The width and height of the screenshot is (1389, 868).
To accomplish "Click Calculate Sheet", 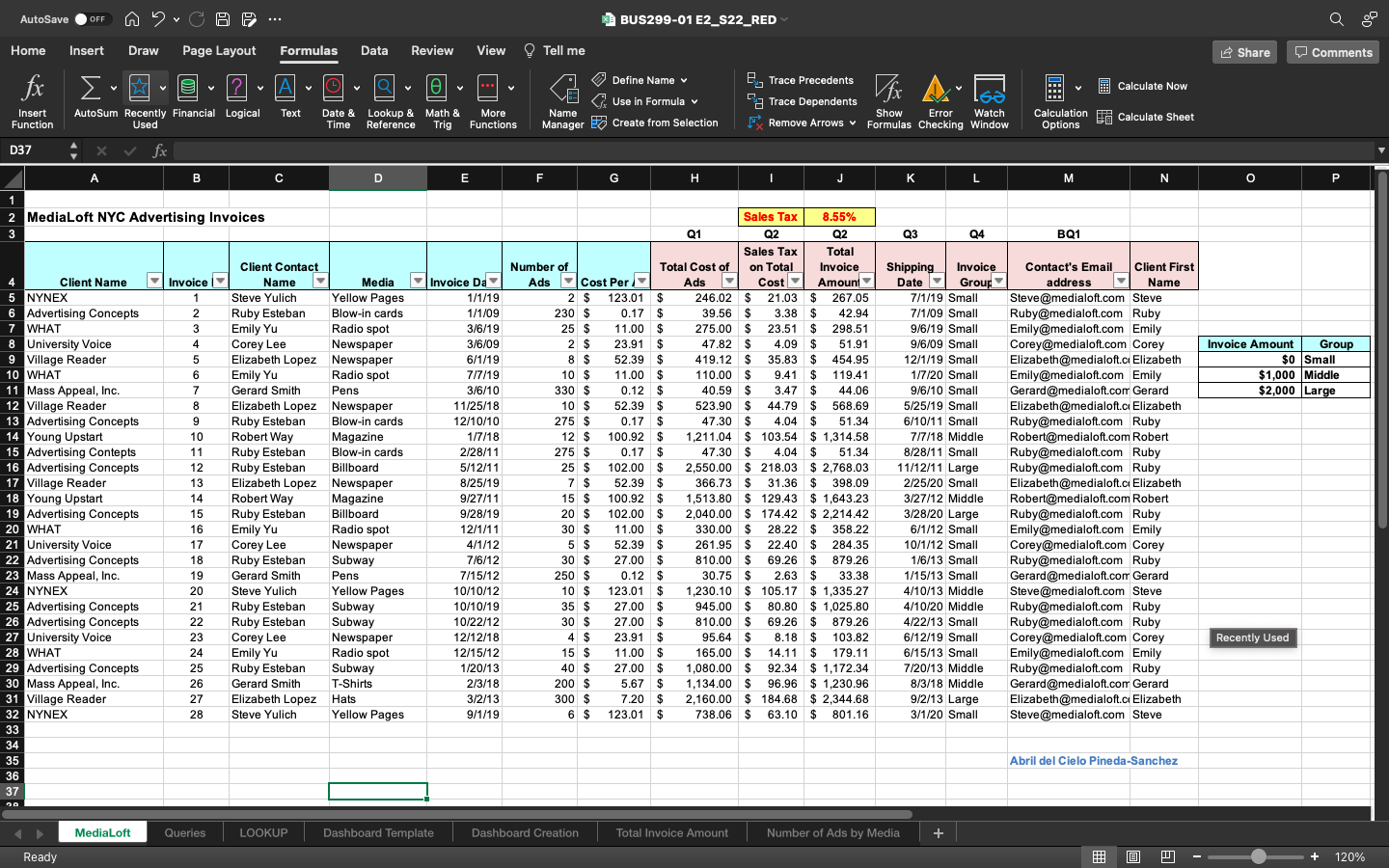I will pyautogui.click(x=1145, y=117).
